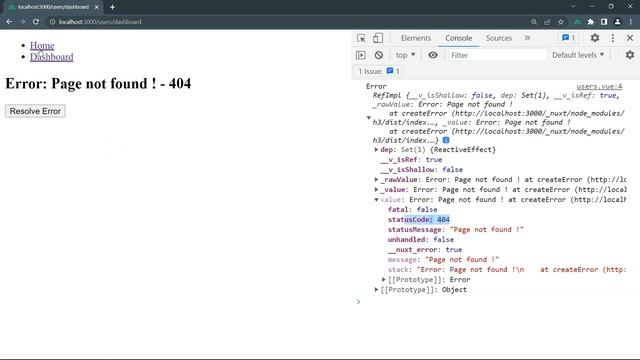This screenshot has width=640, height=360.
Task: Follow the Home link
Action: pyautogui.click(x=42, y=45)
